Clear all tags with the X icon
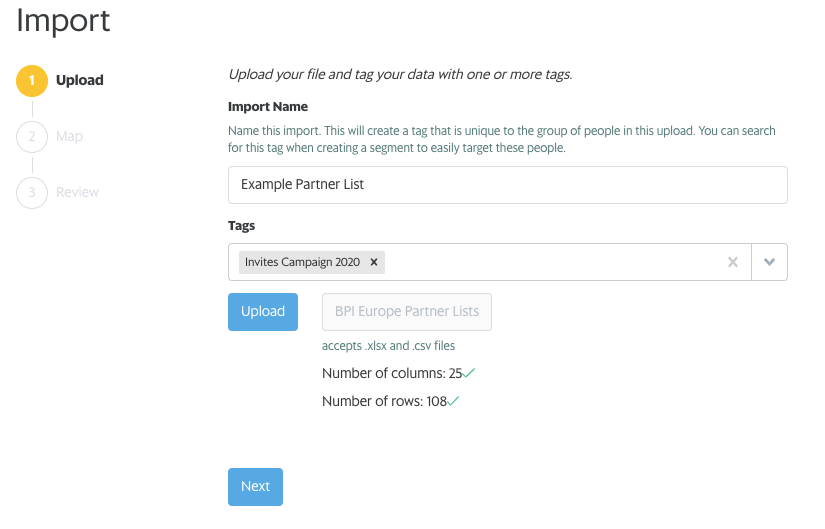The width and height of the screenshot is (825, 529). click(x=732, y=262)
